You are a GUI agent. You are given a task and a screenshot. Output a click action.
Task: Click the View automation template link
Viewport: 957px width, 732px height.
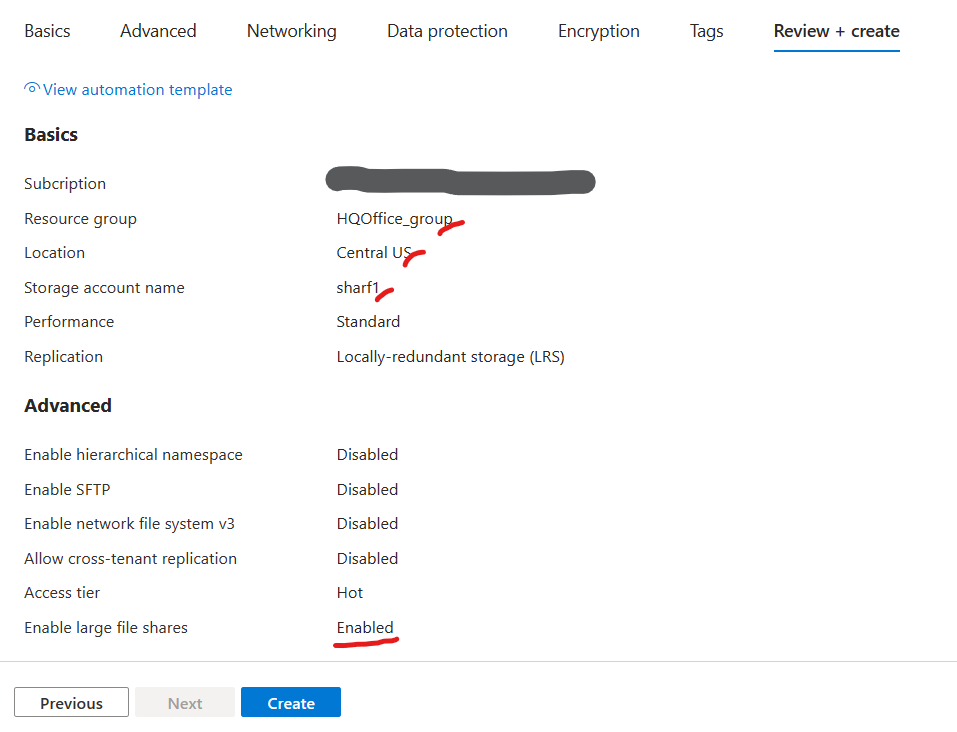(137, 90)
